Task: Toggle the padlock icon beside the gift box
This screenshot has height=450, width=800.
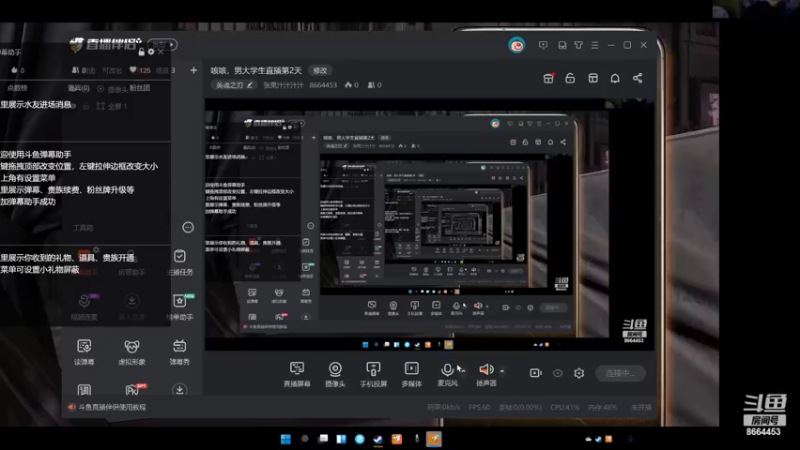Action: coord(570,78)
